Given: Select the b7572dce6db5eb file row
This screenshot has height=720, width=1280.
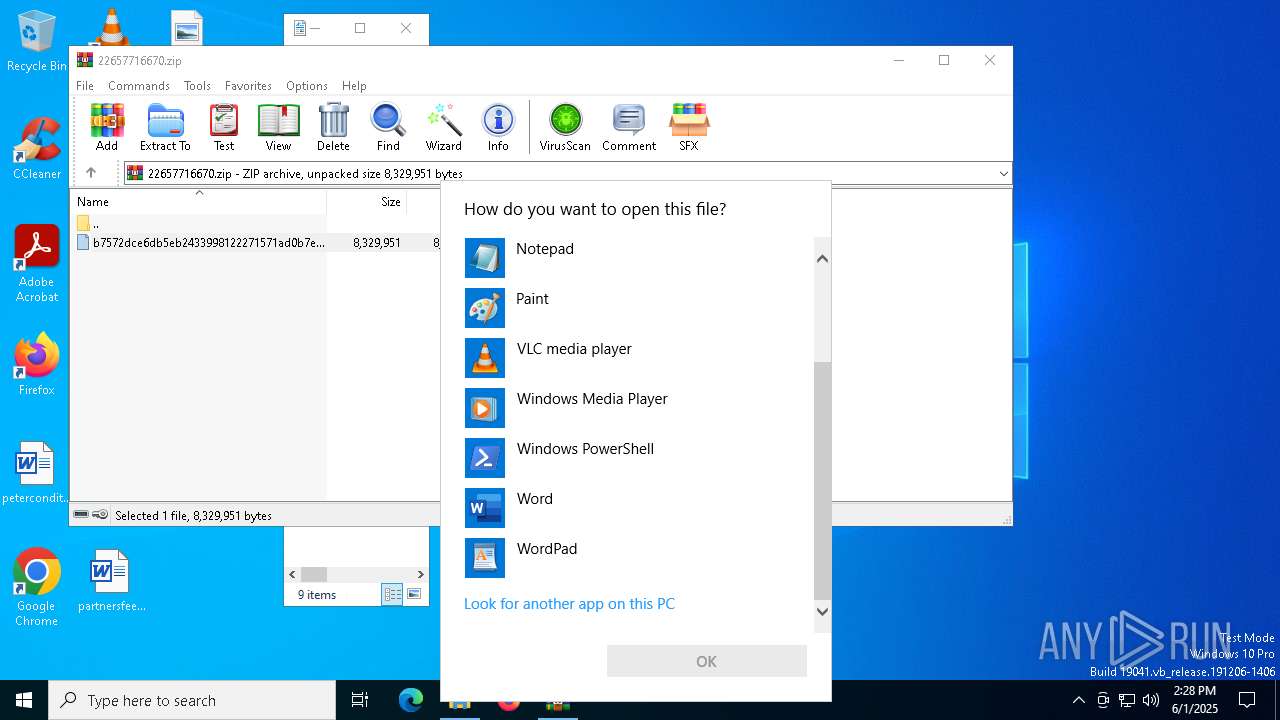Looking at the screenshot, I should pyautogui.click(x=255, y=243).
